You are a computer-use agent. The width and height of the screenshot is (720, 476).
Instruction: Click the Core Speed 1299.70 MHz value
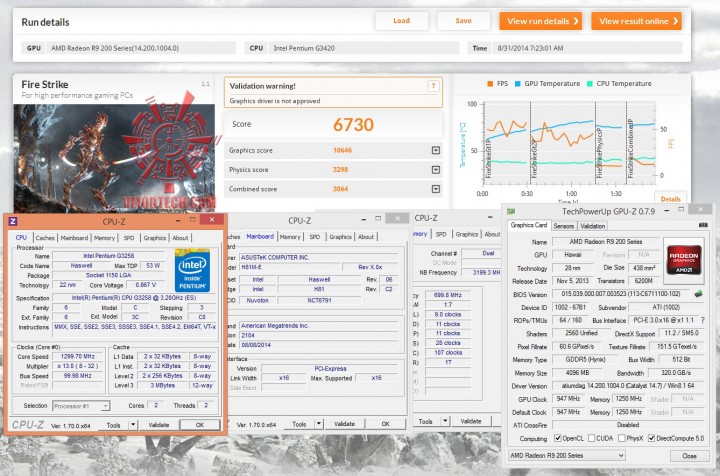pos(78,356)
